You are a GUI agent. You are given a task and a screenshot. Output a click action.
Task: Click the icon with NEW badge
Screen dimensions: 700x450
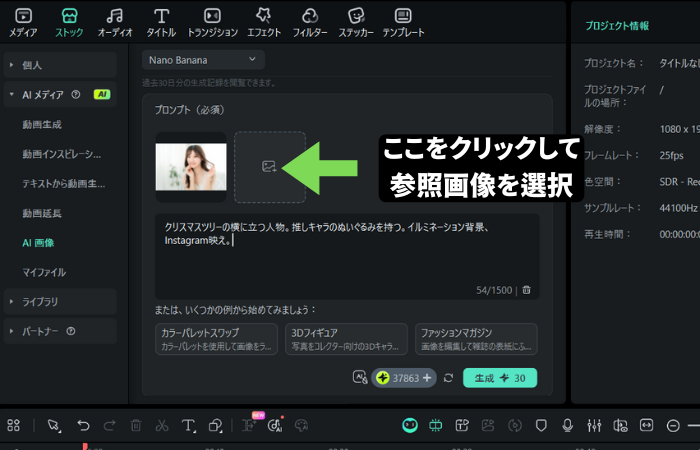pyautogui.click(x=250, y=425)
